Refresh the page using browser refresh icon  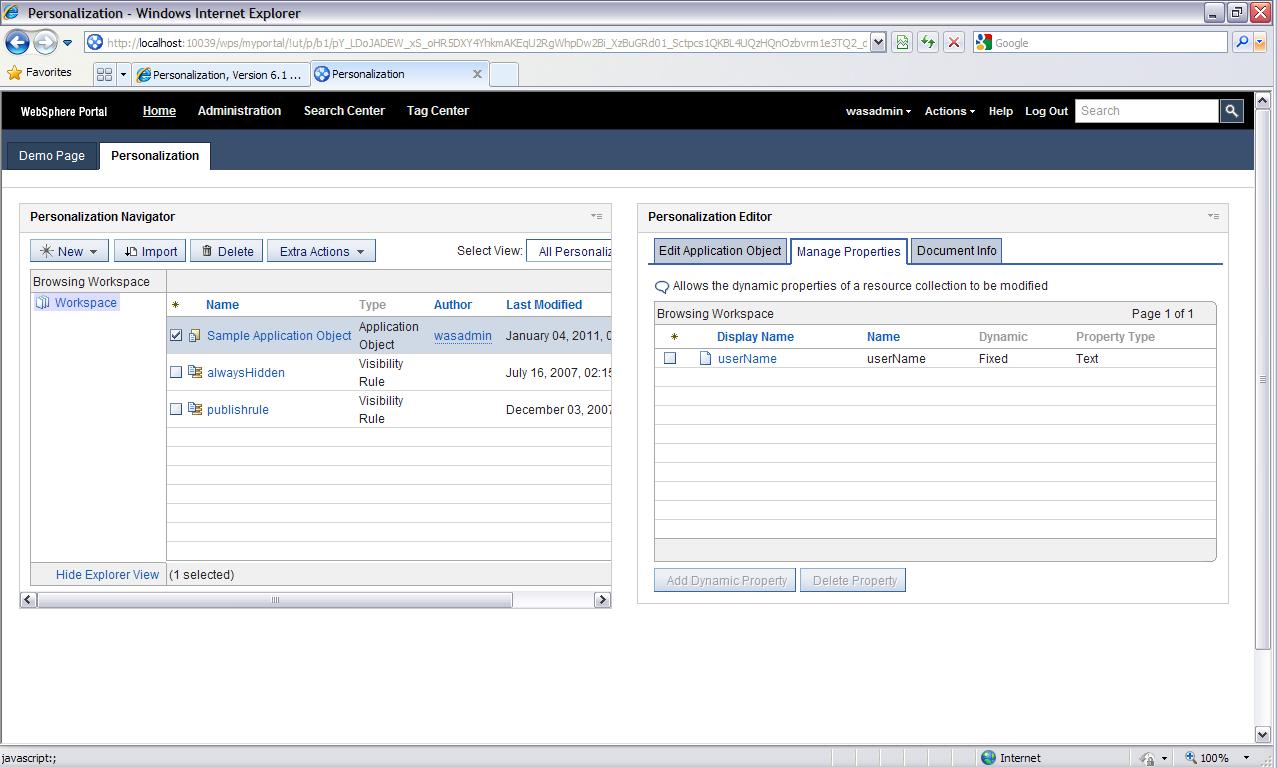click(925, 42)
